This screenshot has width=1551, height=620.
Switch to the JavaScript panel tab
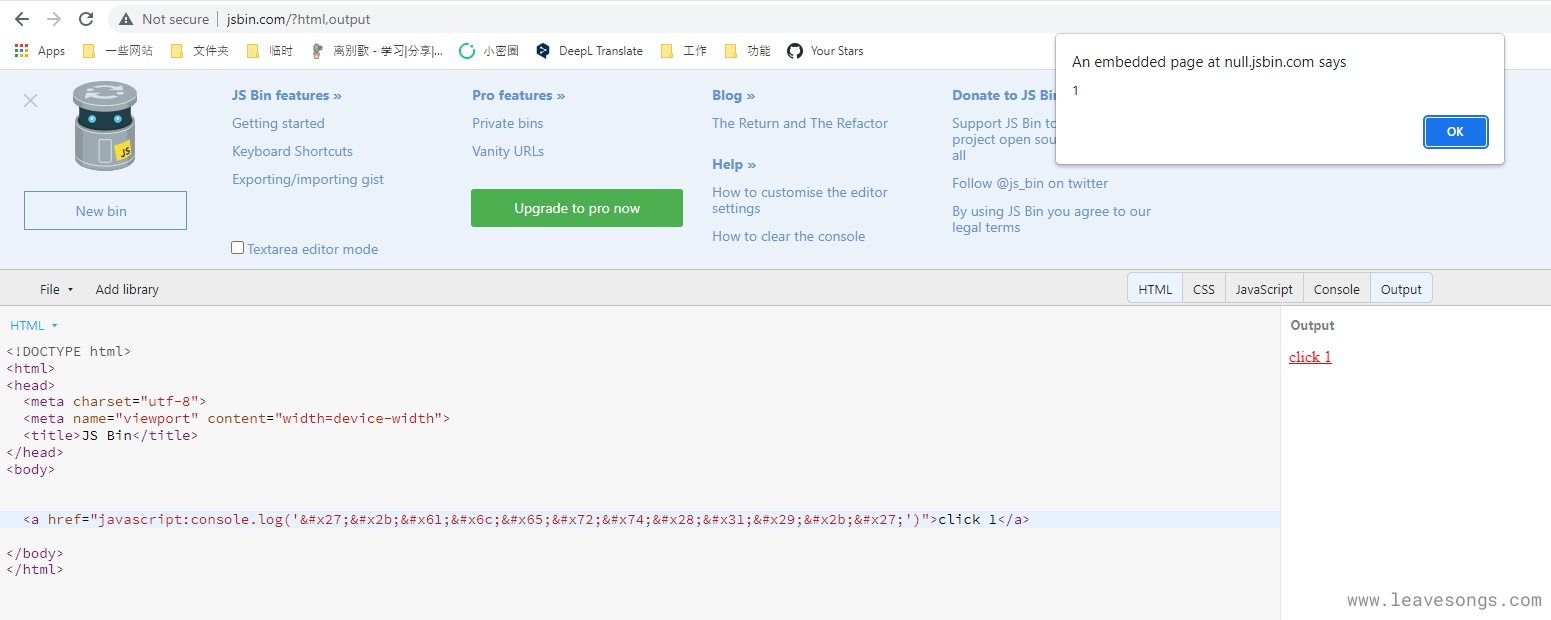pos(1264,289)
